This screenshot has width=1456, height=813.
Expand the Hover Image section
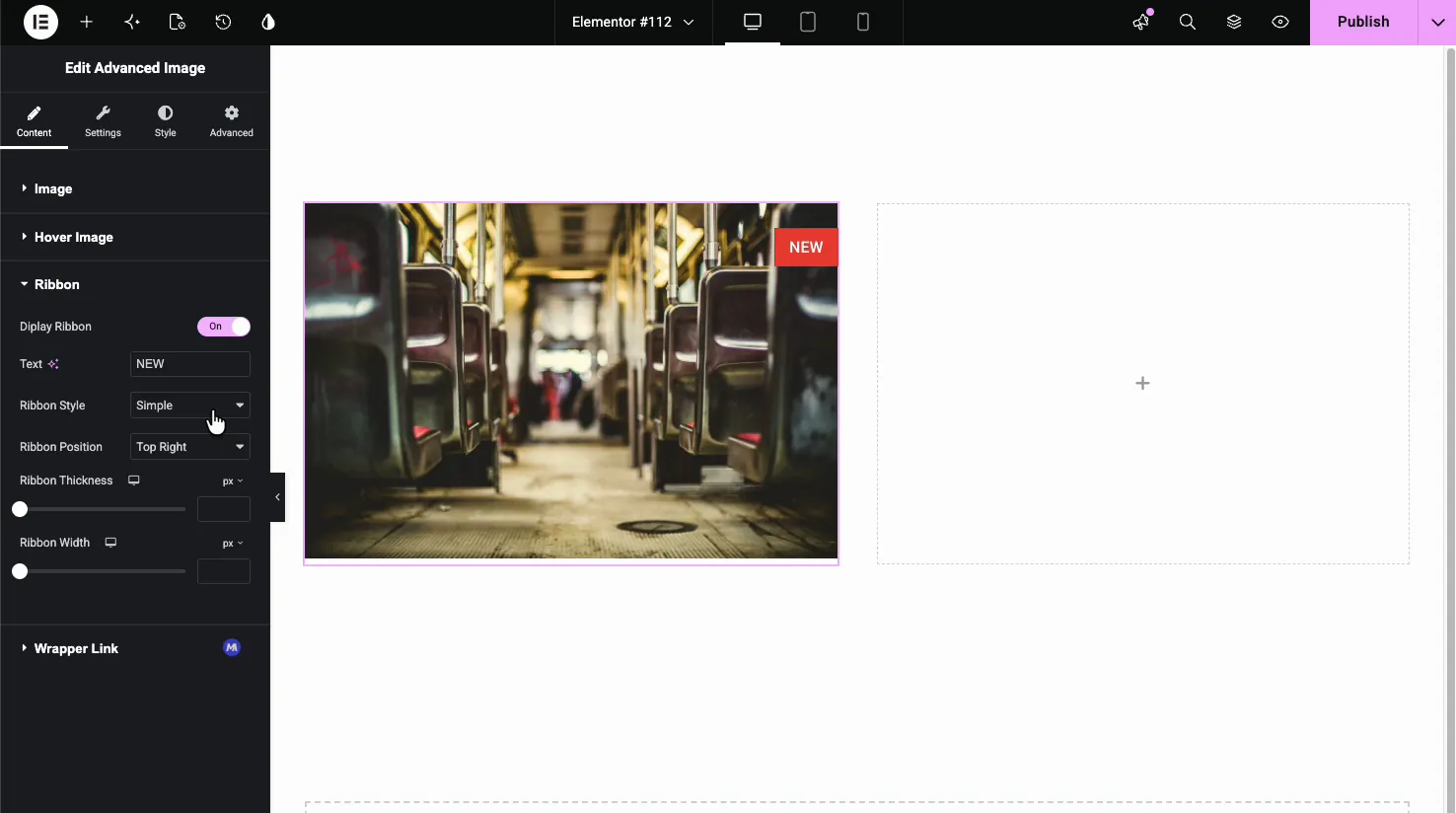[135, 237]
